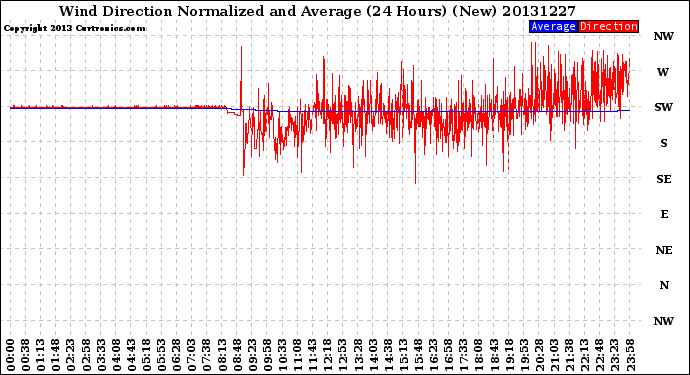Click the 01:48 time axis label
Image resolution: width=690 pixels, height=375 pixels.
click(56, 355)
